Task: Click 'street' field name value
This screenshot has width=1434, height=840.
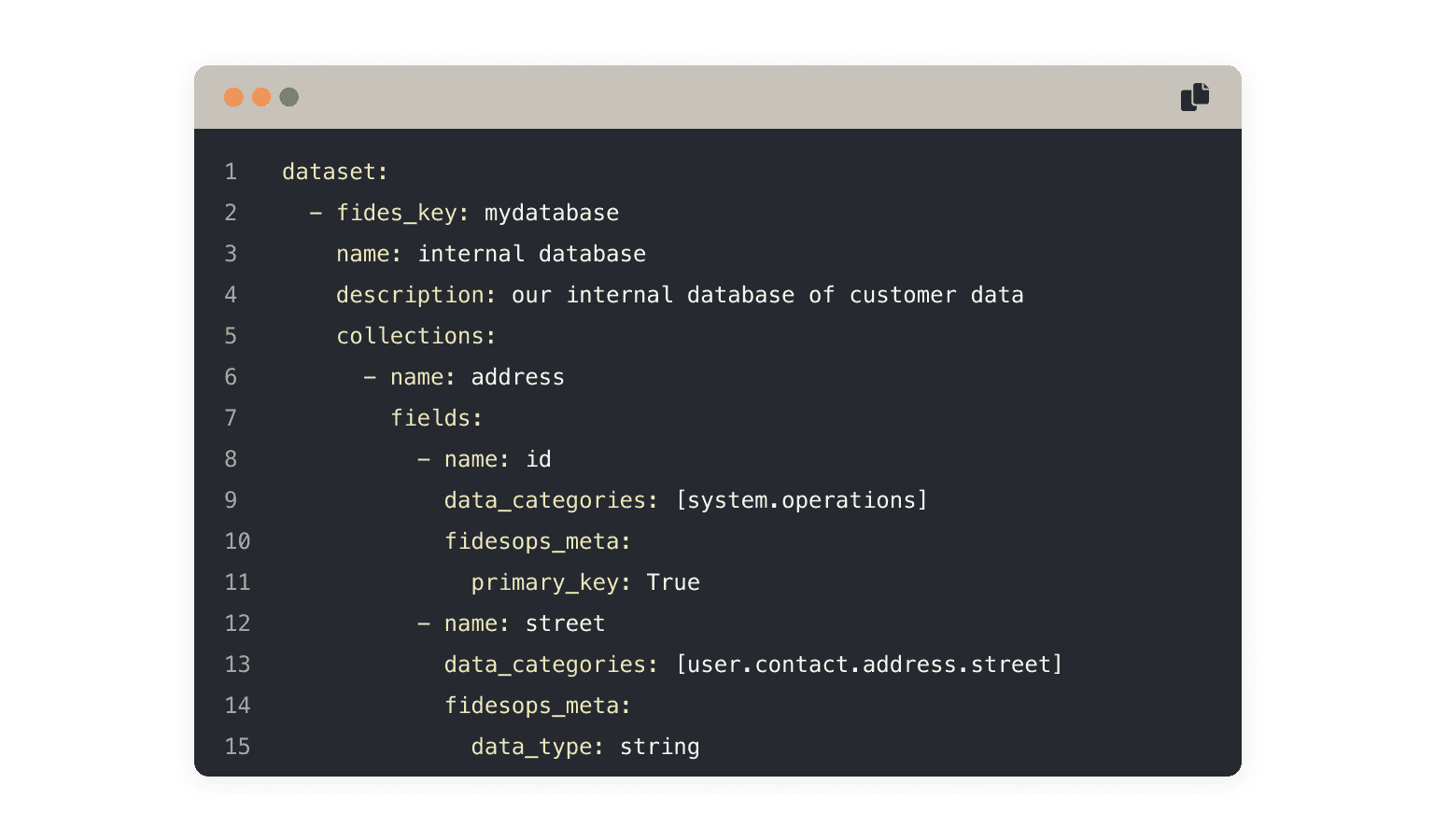Action: coord(566,623)
